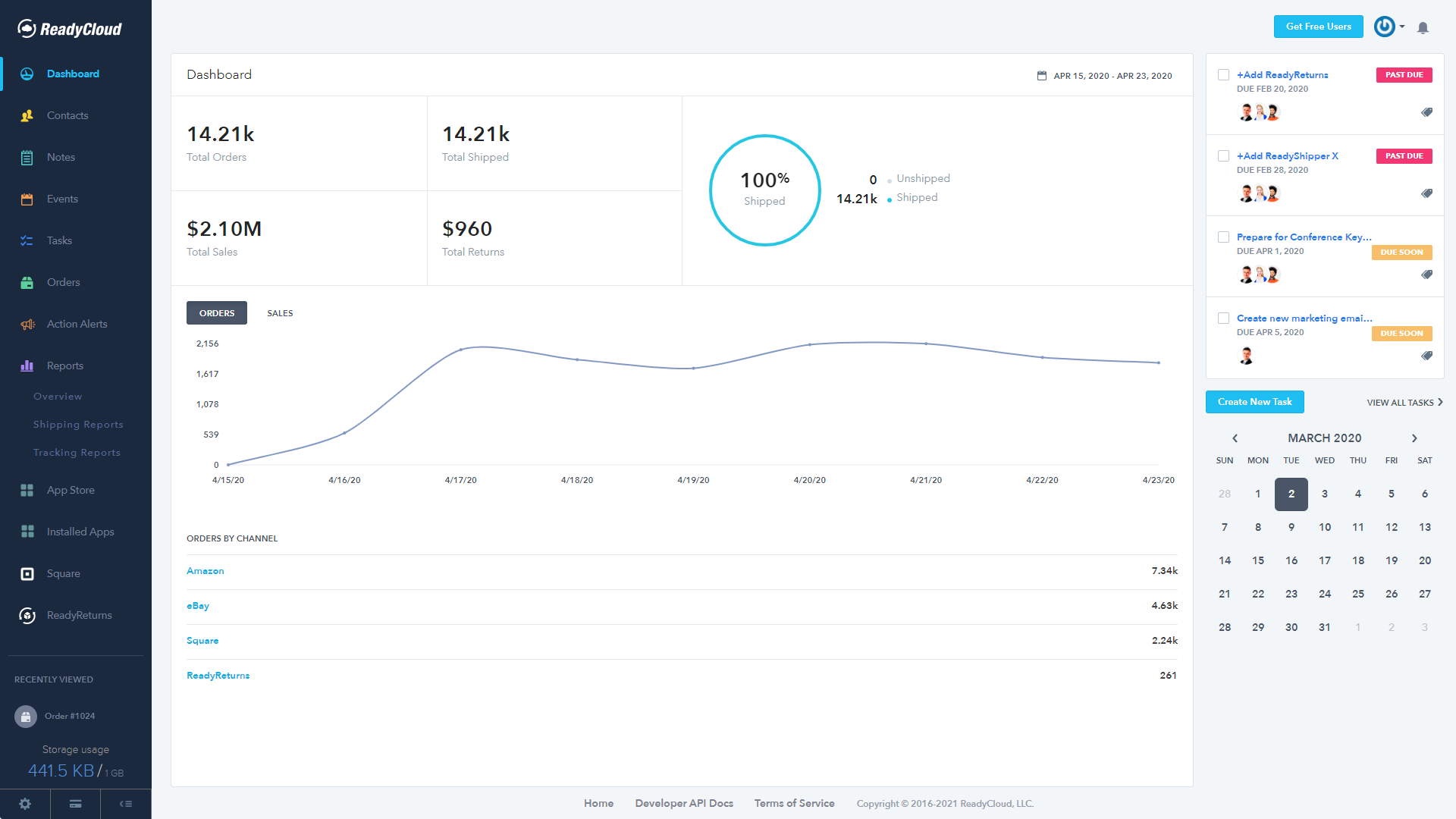Click the App Store icon
The width and height of the screenshot is (1456, 819).
click(27, 490)
